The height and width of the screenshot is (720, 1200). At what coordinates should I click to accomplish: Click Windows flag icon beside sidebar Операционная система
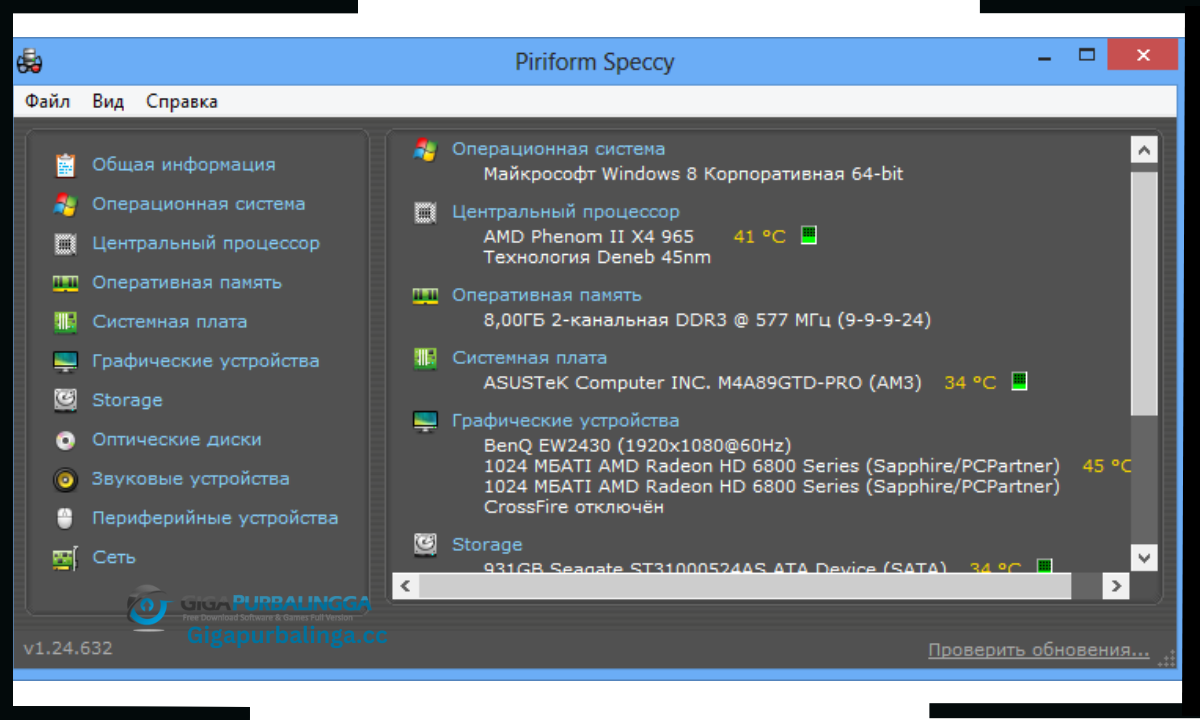66,204
